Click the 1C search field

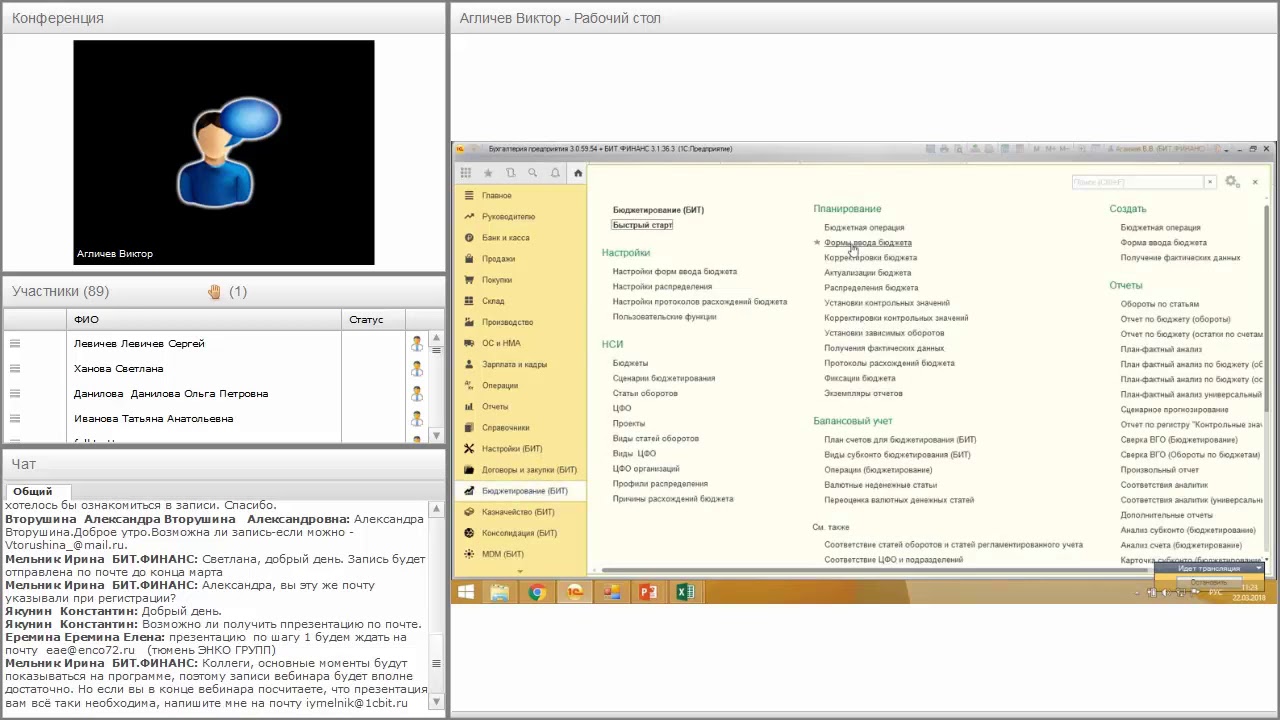coord(1137,182)
